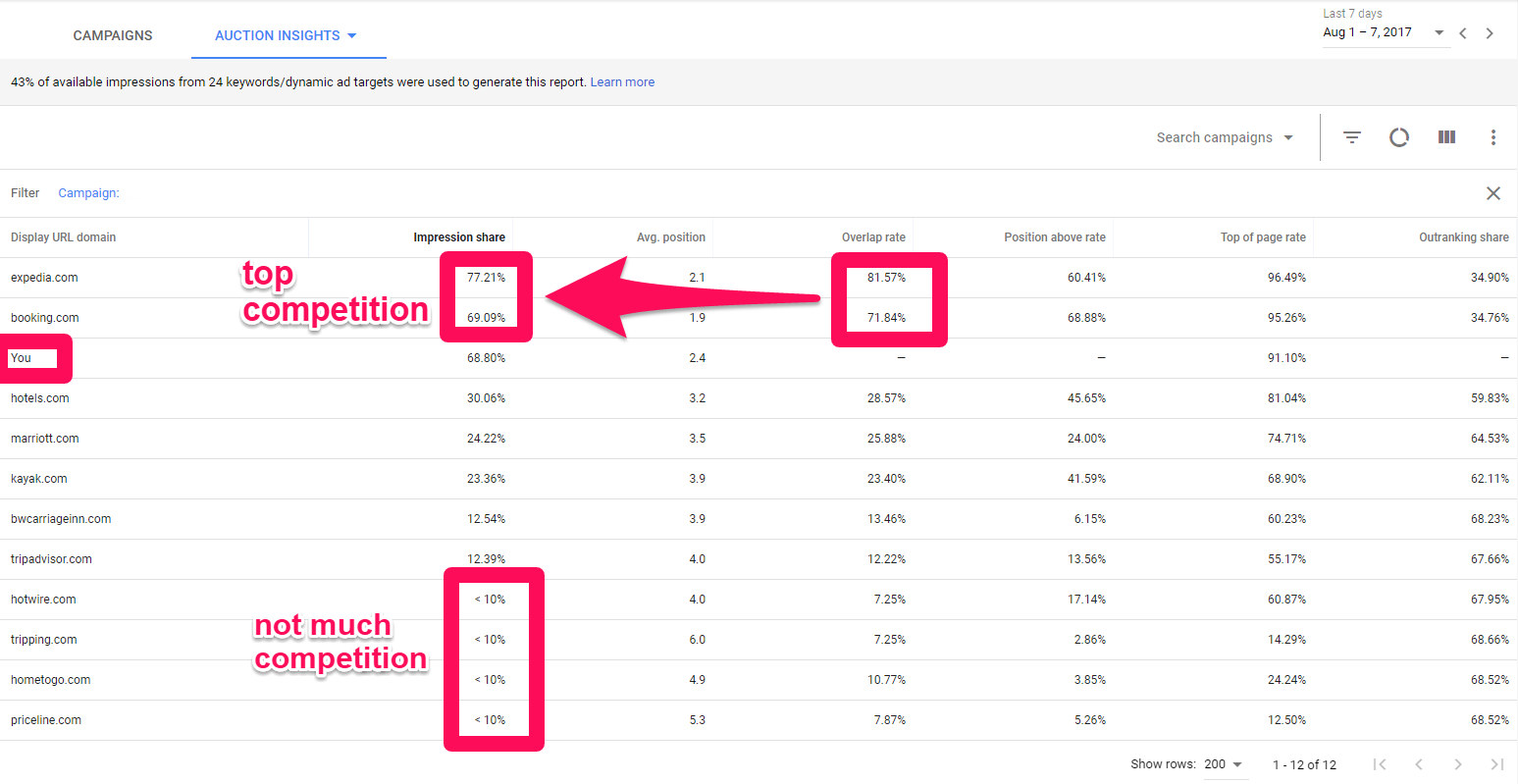
Task: Open the Search campaigns dropdown
Action: (1225, 137)
